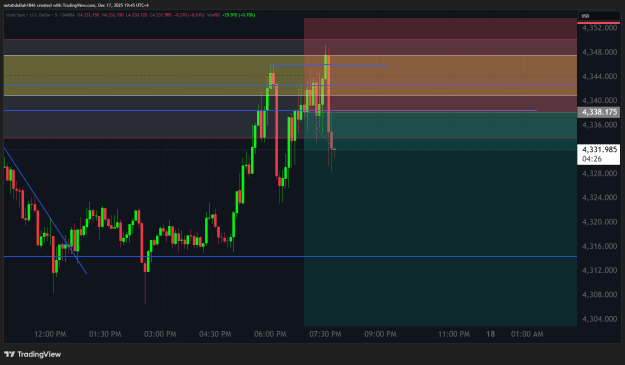Click the 03:00 PM time axis label
The image size is (625, 365).
(160, 334)
